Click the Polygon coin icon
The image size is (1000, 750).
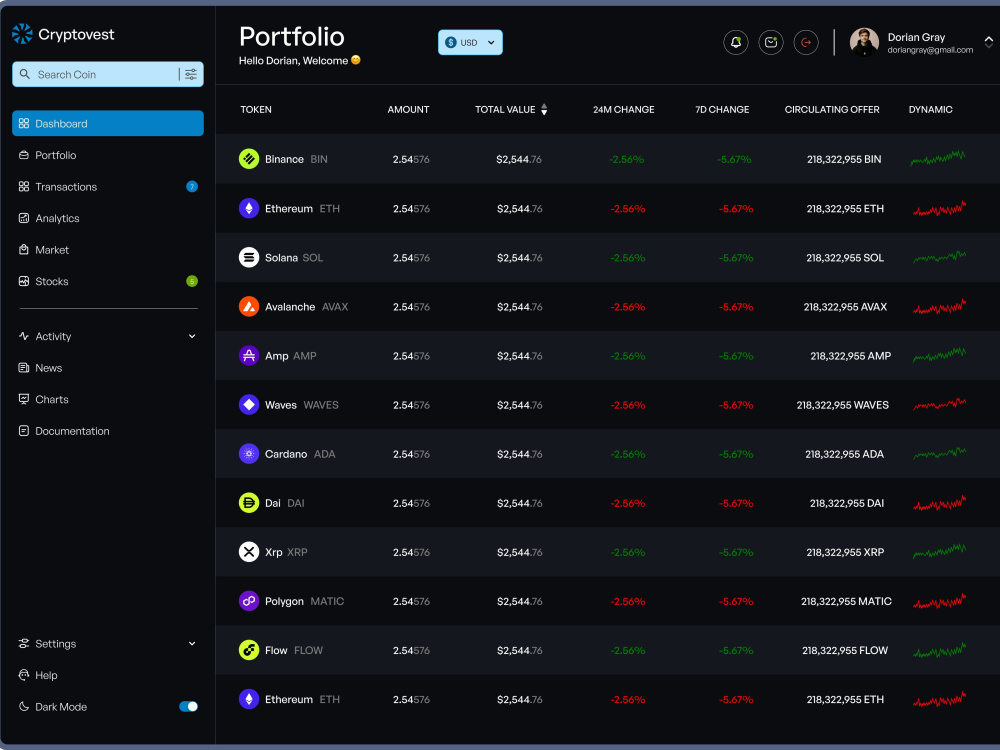[249, 601]
